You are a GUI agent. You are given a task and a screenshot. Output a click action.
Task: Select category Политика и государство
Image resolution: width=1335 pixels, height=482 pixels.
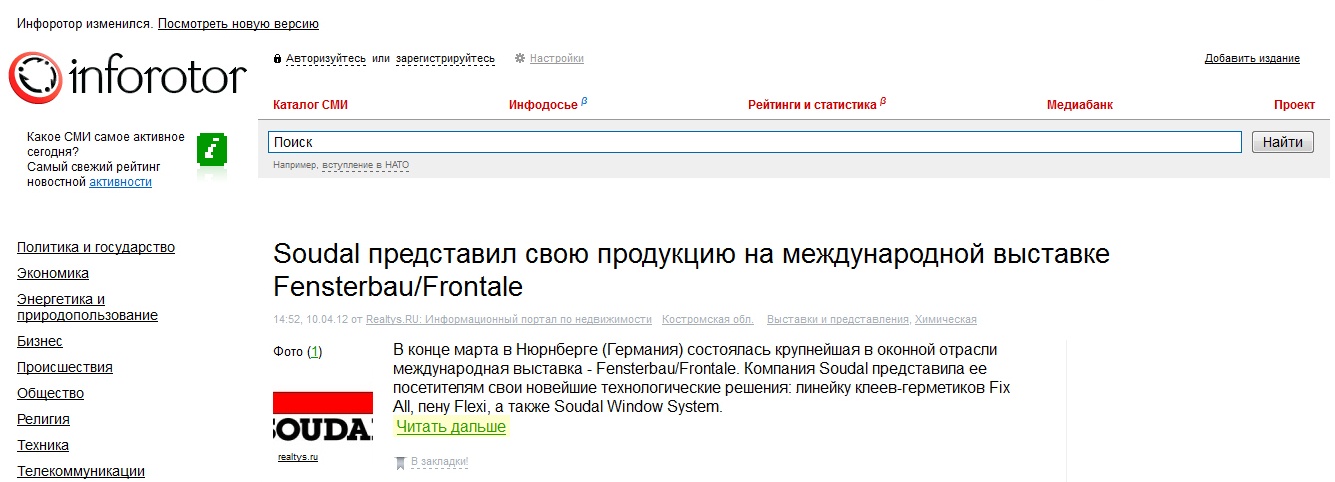coord(96,247)
